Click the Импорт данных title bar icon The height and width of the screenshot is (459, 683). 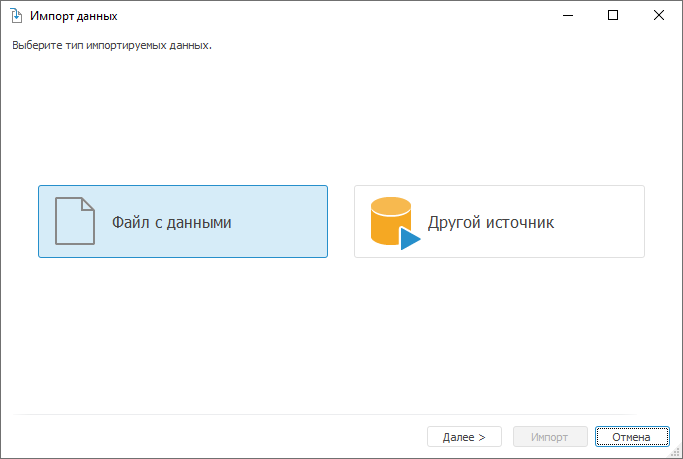(x=16, y=16)
